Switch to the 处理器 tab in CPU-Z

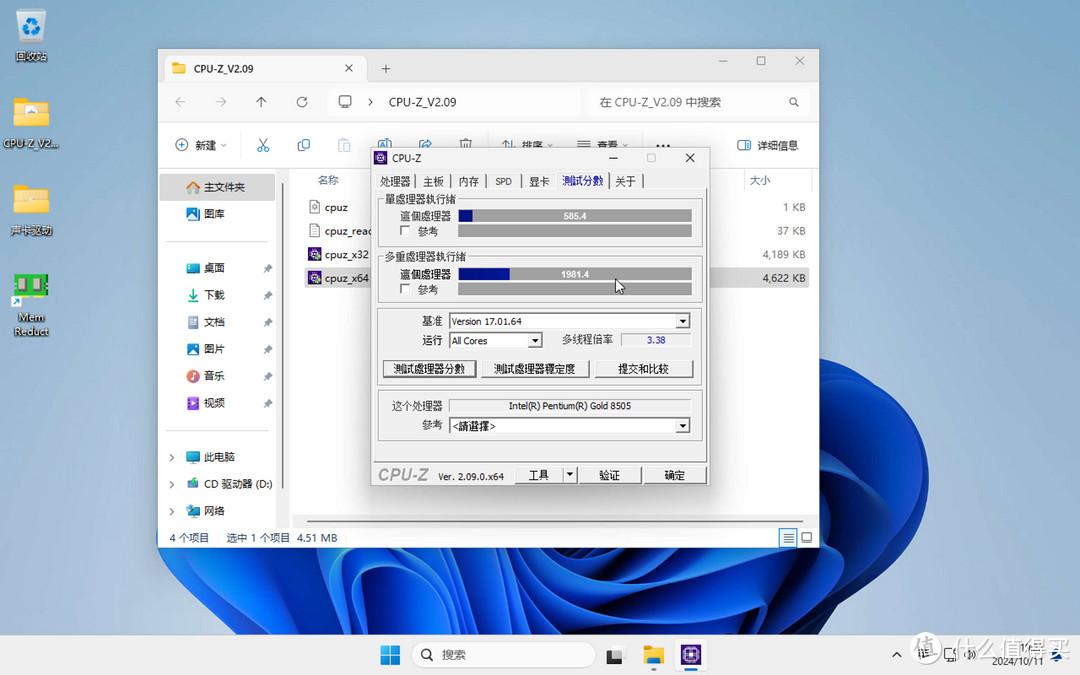tap(396, 181)
